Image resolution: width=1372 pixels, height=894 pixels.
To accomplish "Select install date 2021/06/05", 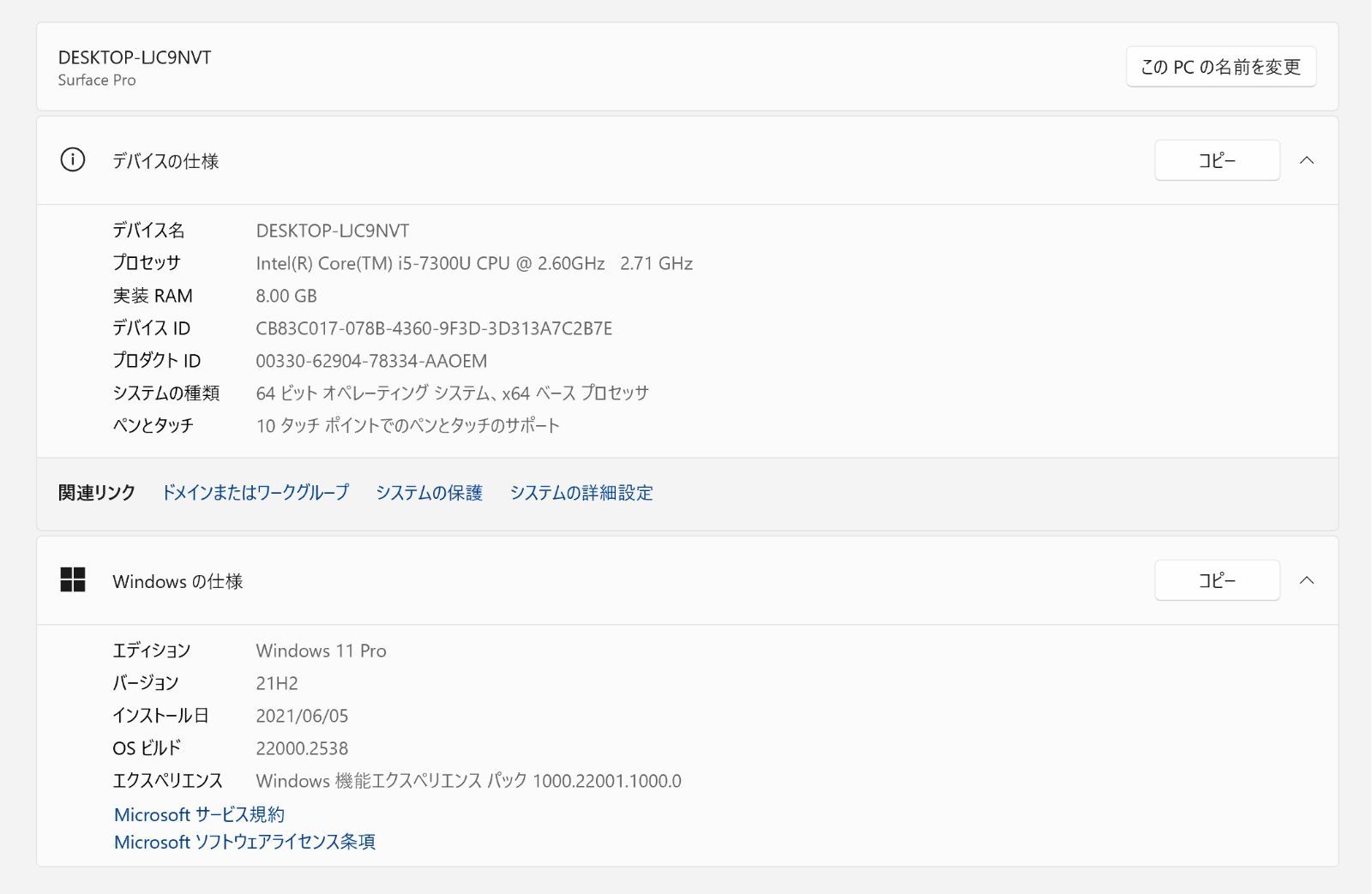I will pyautogui.click(x=302, y=716).
